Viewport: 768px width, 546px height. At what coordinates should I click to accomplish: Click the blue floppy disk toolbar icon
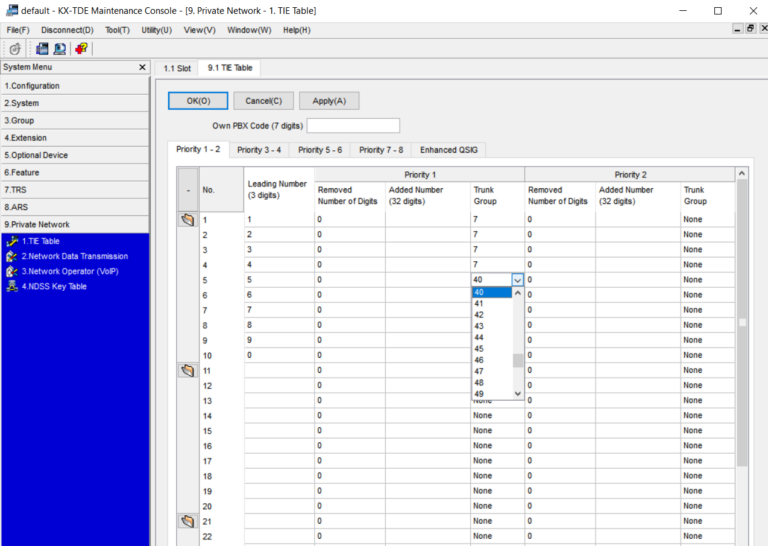pos(42,48)
